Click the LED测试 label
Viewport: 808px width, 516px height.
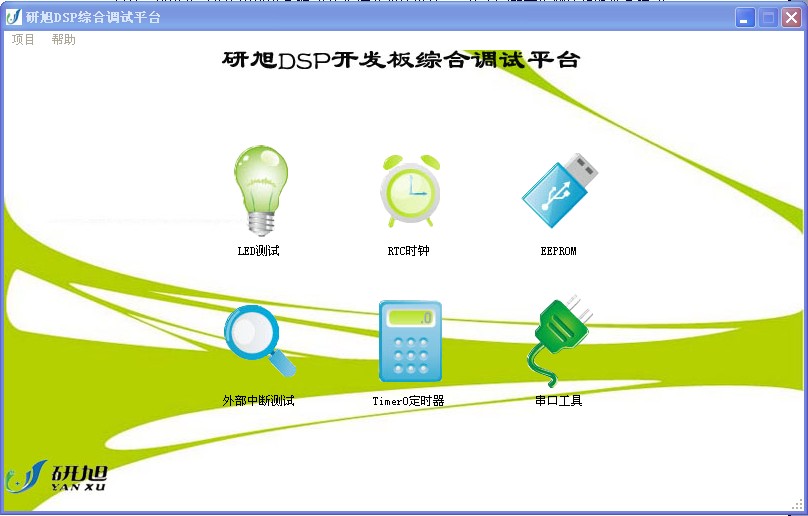pos(258,251)
